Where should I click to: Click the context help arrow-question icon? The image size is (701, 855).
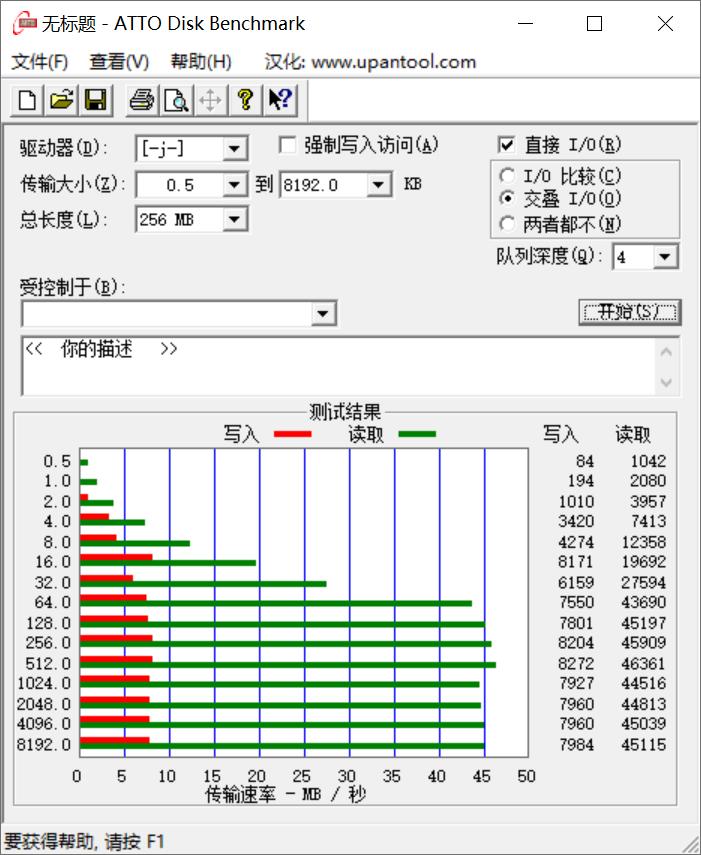(280, 100)
